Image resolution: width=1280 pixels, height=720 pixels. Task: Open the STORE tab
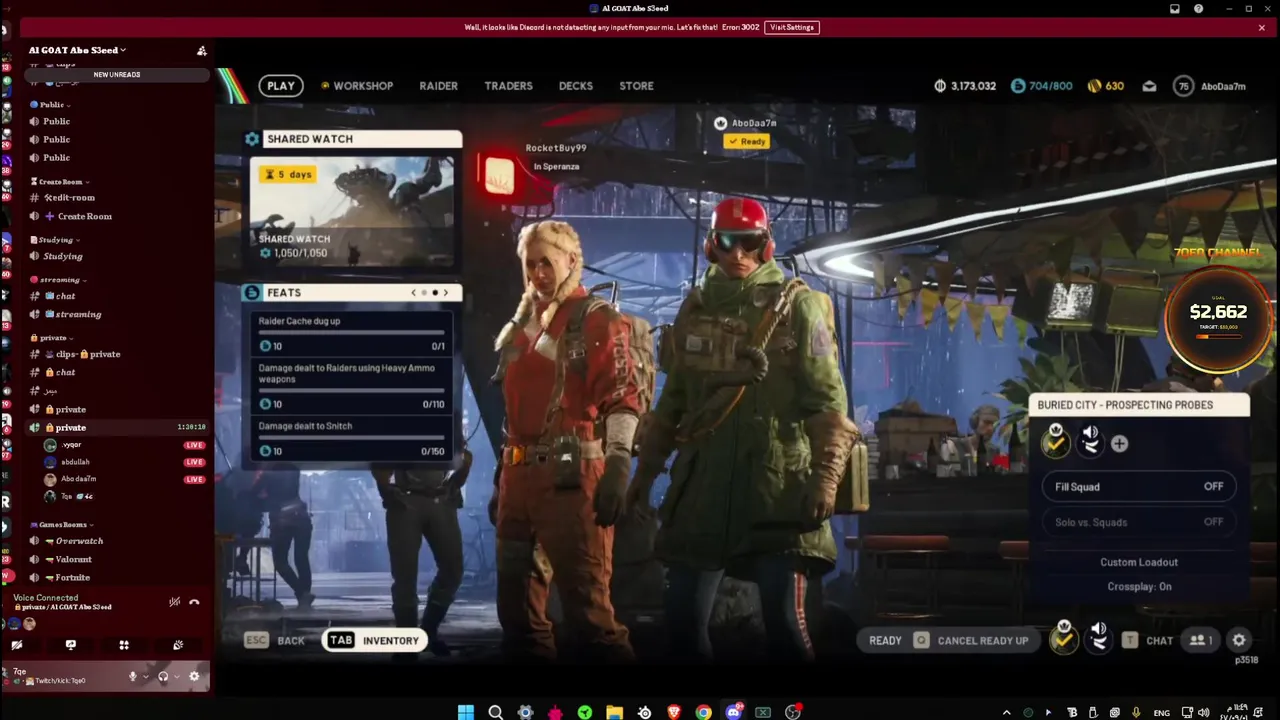point(636,86)
